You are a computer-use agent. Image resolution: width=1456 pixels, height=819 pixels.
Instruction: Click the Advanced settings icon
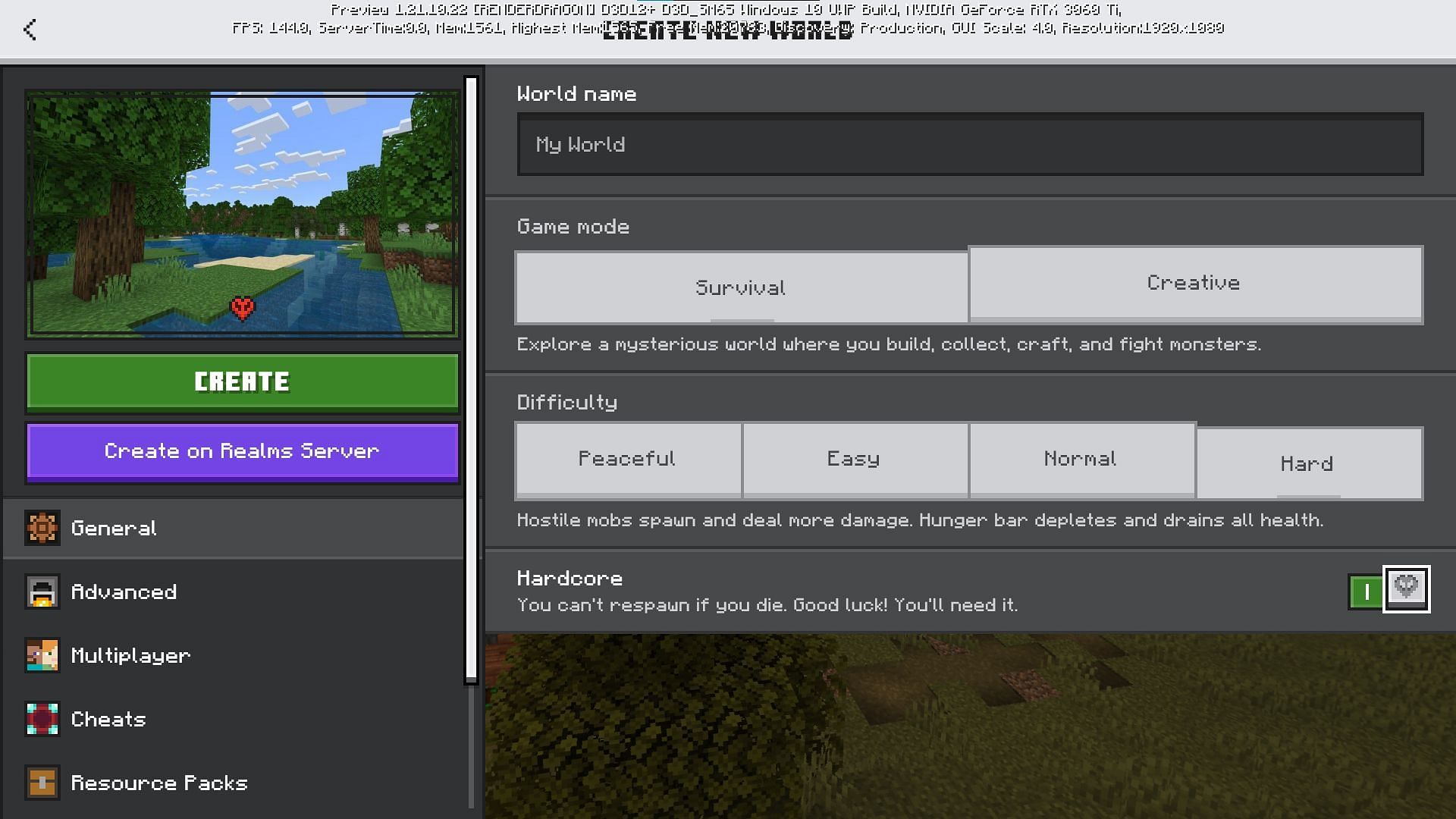click(x=41, y=591)
